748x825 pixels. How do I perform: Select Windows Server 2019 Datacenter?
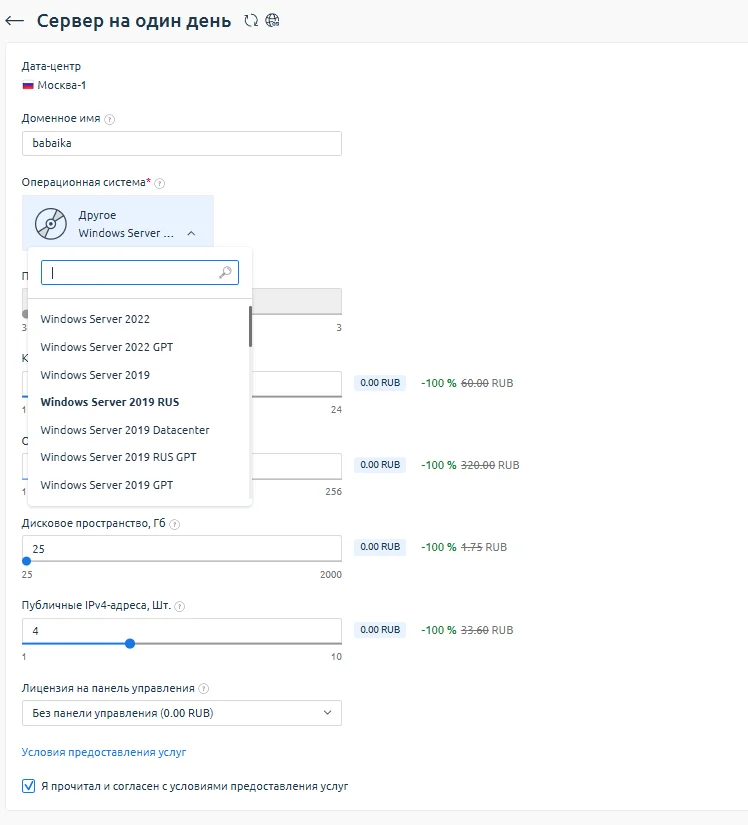125,430
